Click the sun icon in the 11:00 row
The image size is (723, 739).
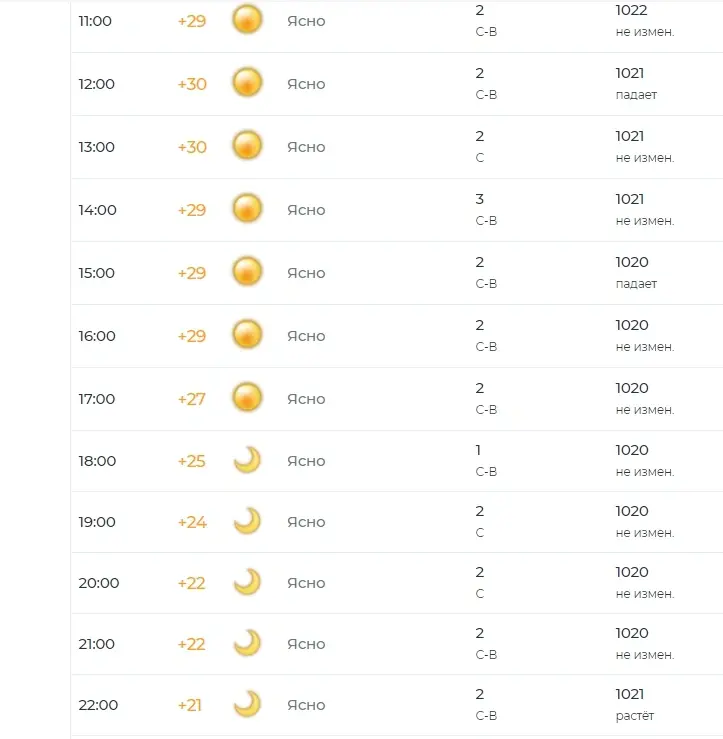click(x=247, y=20)
